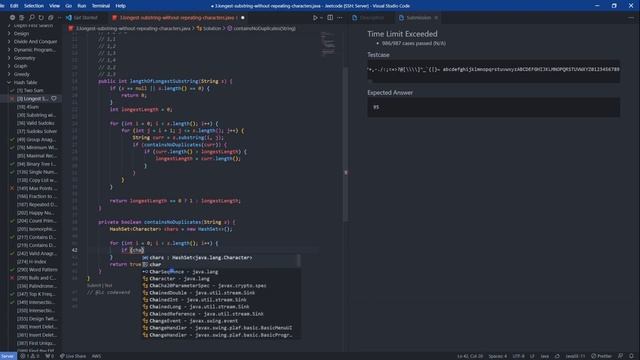The image size is (640, 360).
Task: Expand the Graph category
Action: click(20, 66)
